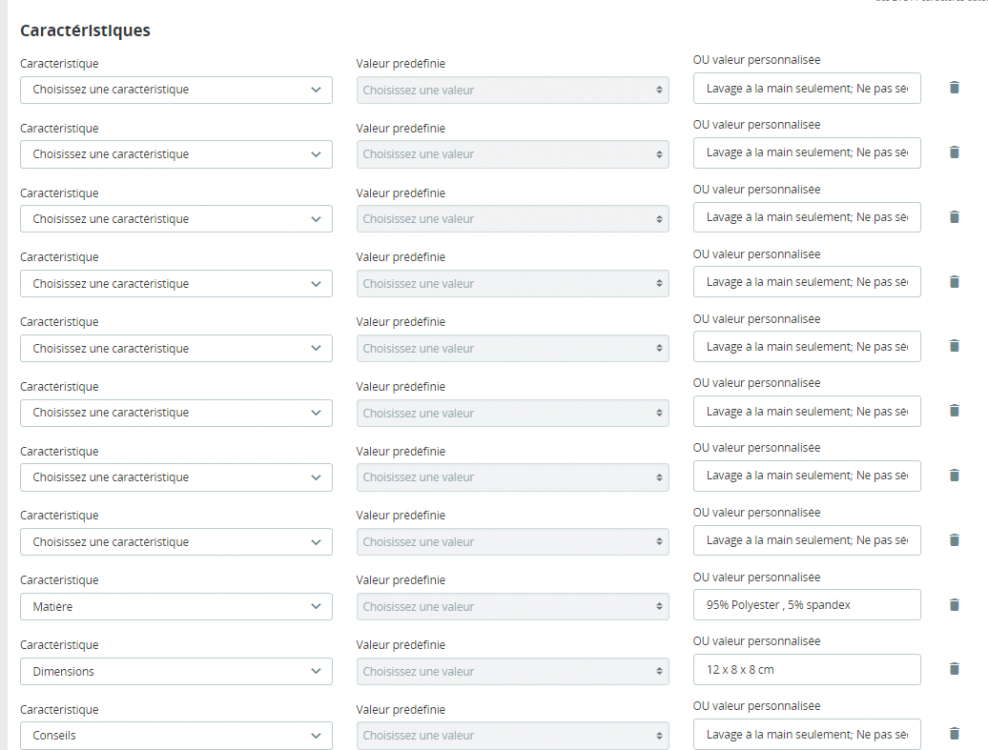Open predefined value dropdown in Conseils row
This screenshot has height=750, width=988.
click(x=512, y=735)
